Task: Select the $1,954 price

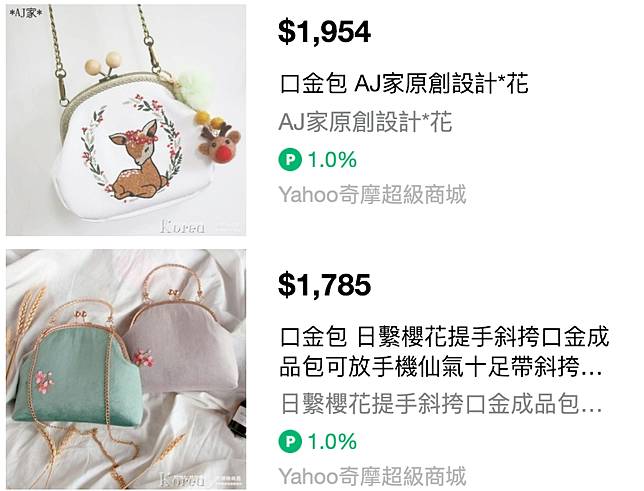Action: coord(324,32)
